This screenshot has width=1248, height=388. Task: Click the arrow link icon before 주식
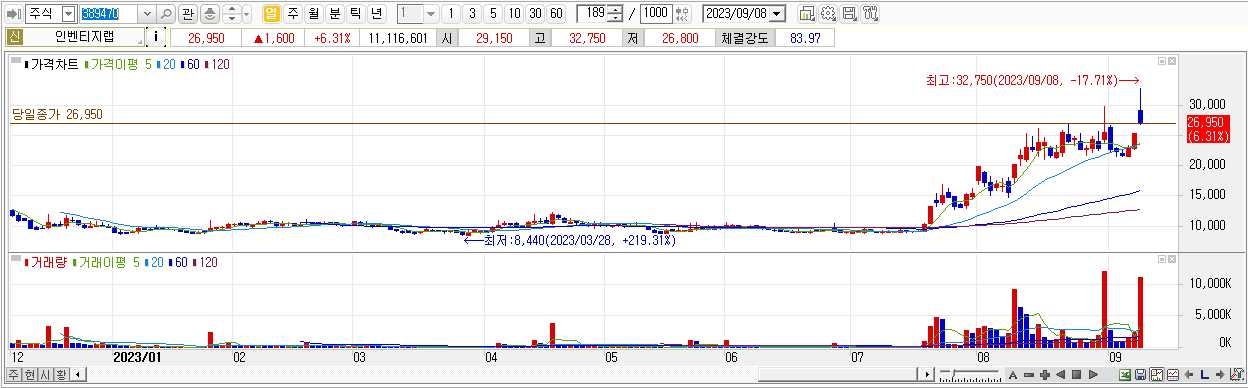click(x=14, y=14)
